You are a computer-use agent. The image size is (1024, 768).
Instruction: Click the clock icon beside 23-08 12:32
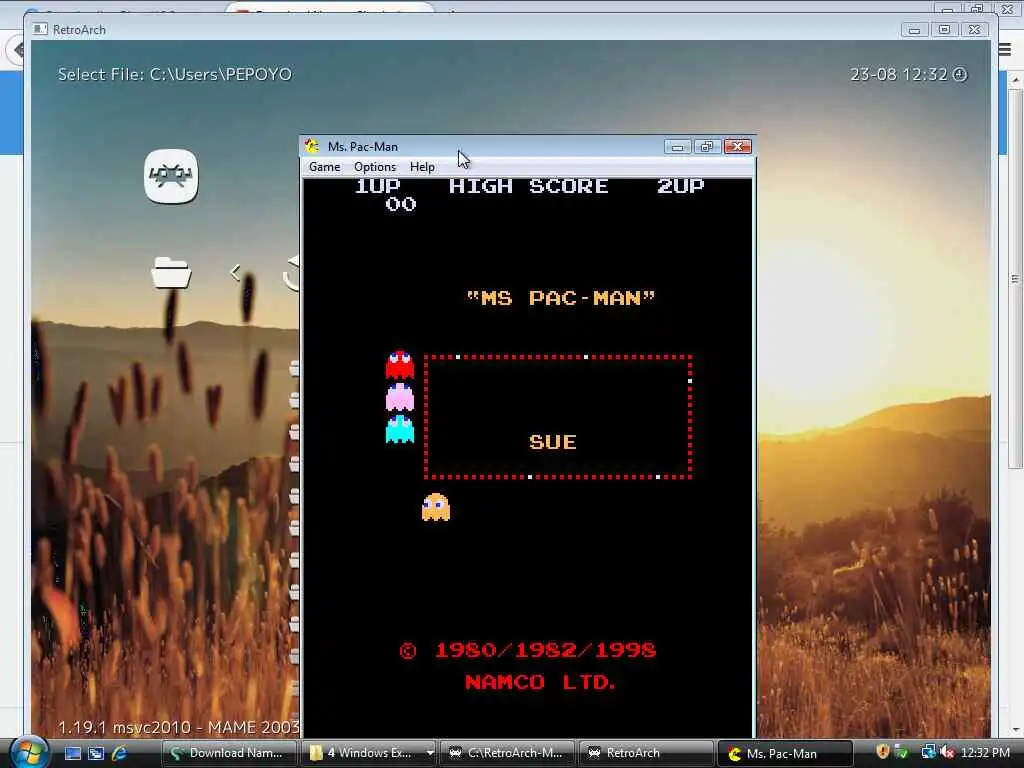960,74
